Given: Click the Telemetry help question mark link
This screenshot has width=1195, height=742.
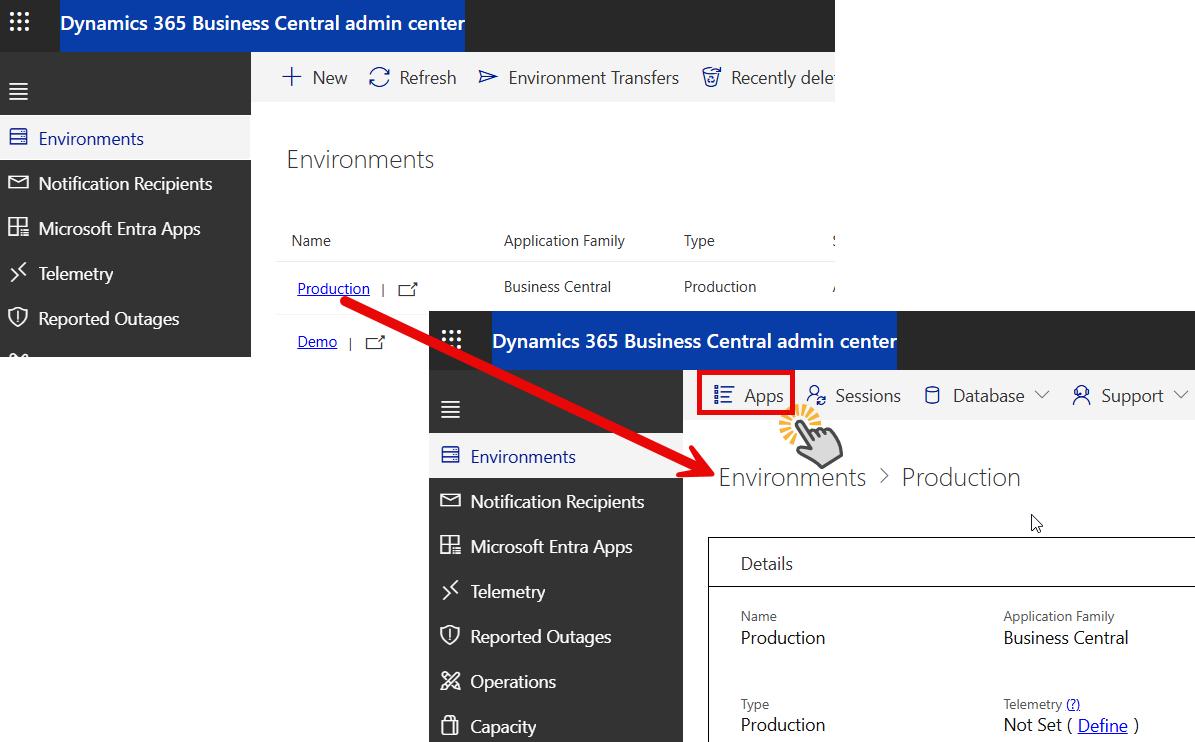Looking at the screenshot, I should [x=1073, y=704].
